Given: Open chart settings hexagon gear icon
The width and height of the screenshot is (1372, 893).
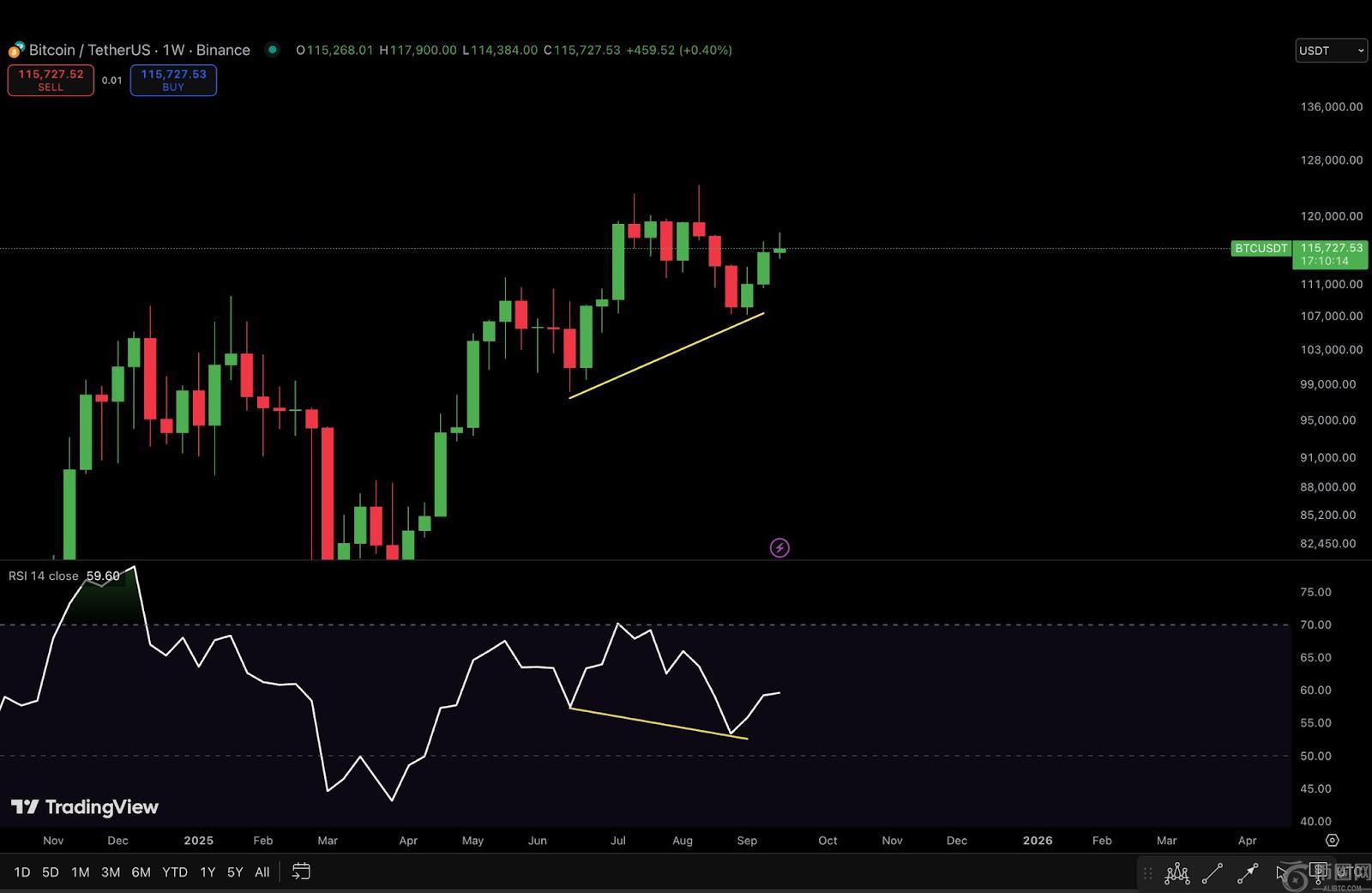Looking at the screenshot, I should point(1332,841).
